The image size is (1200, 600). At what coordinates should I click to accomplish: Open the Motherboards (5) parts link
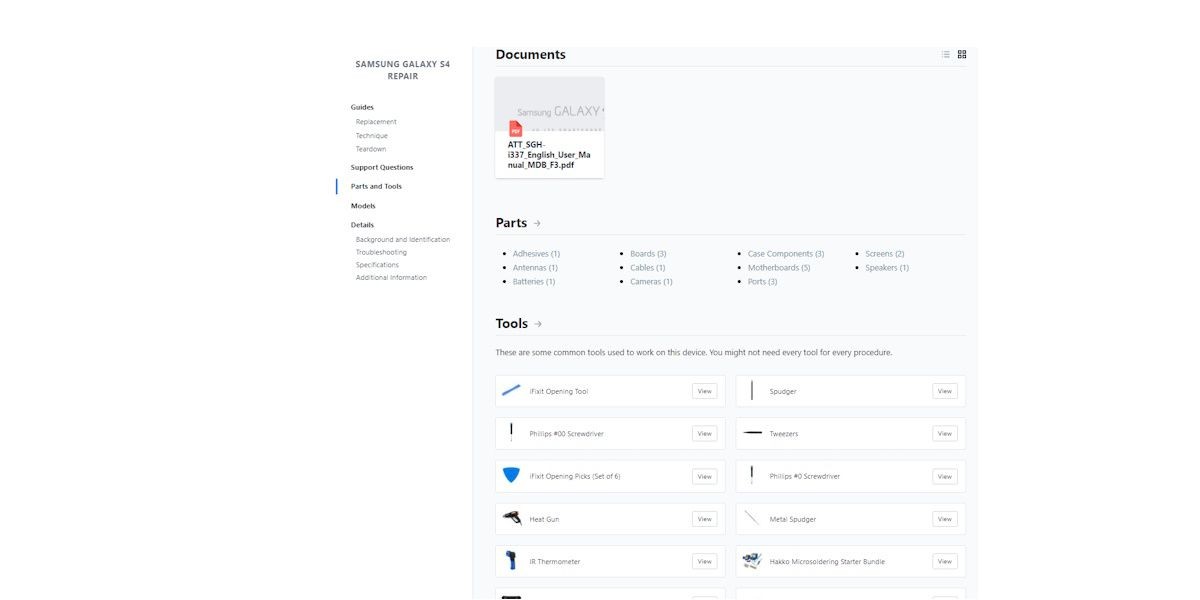point(779,268)
